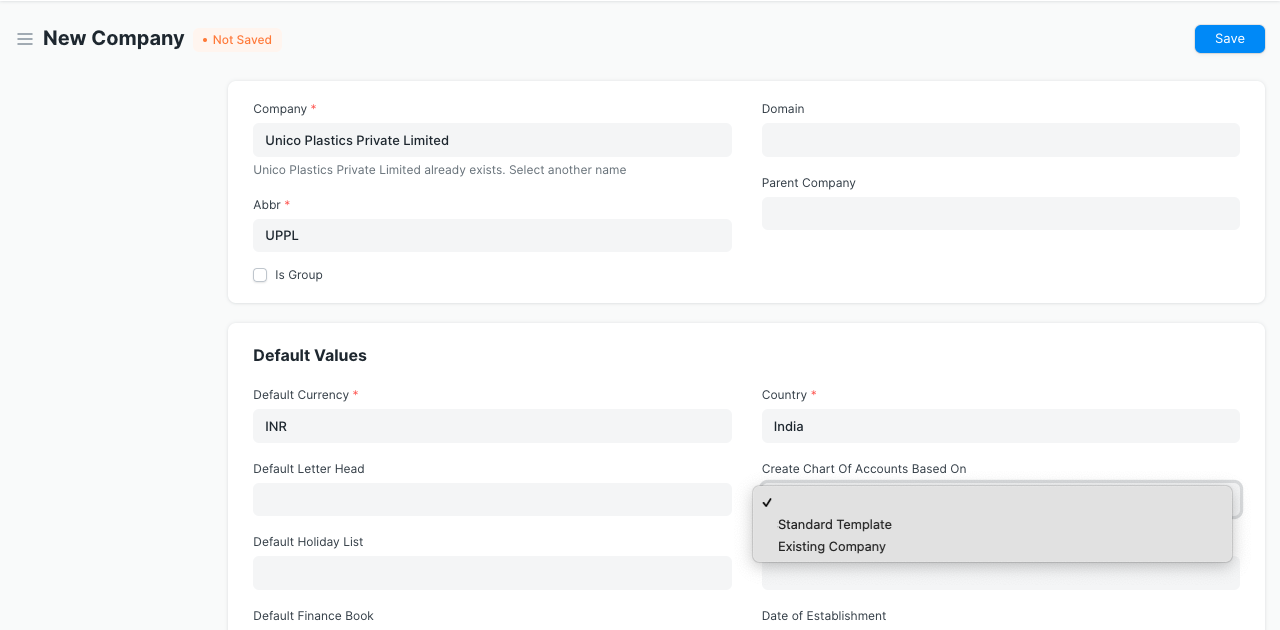Click the Create Chart Of Accounts Based On label

coord(864,469)
